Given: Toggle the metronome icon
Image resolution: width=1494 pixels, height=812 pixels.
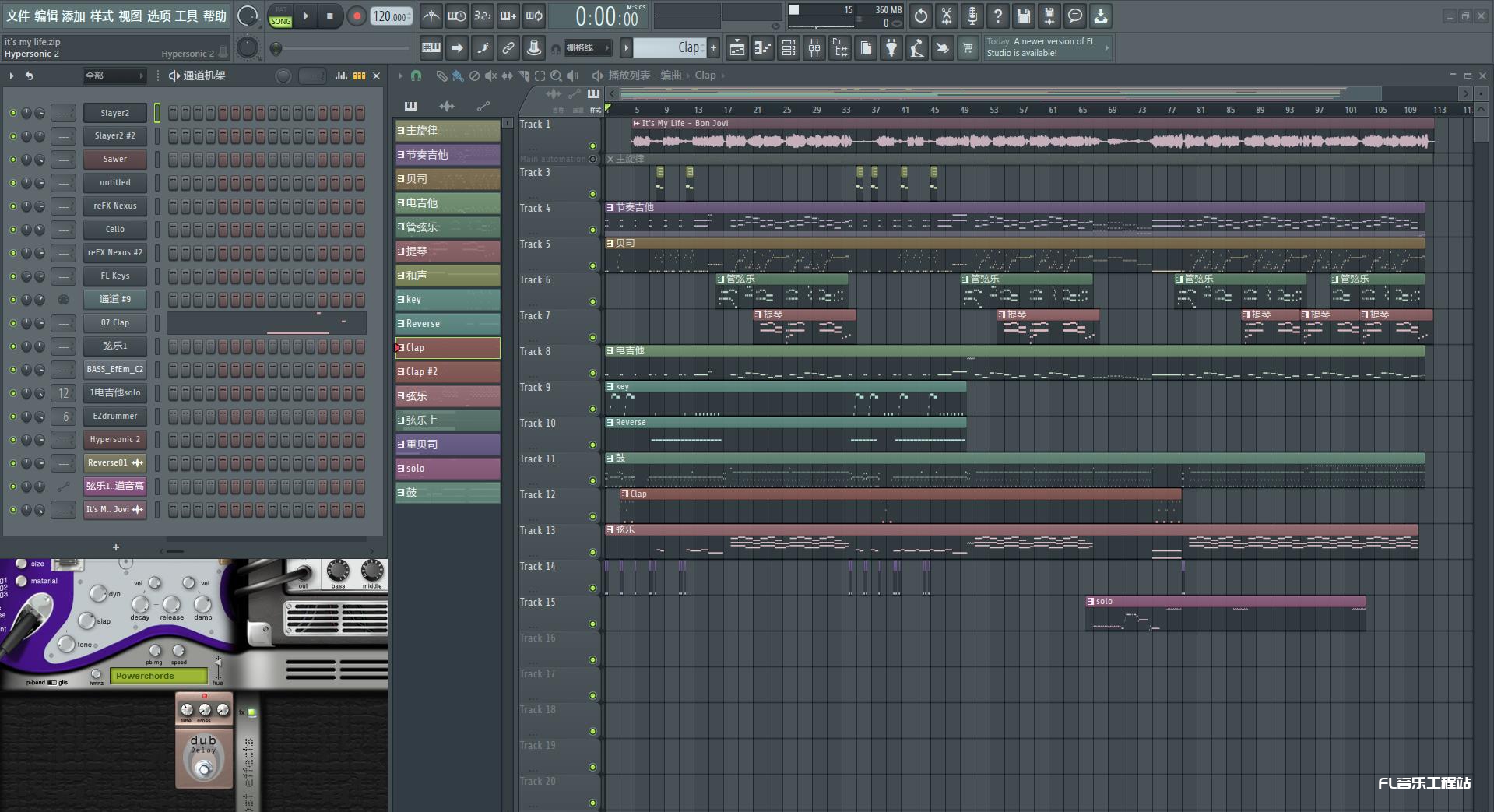Looking at the screenshot, I should [431, 16].
